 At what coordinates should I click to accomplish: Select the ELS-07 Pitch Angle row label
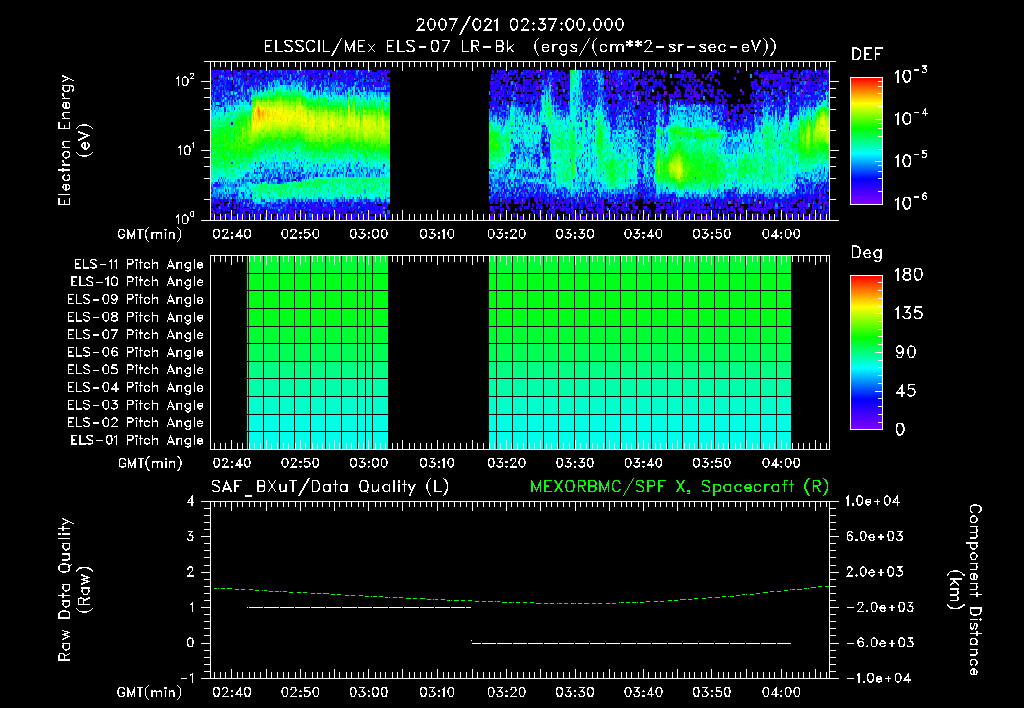point(136,334)
